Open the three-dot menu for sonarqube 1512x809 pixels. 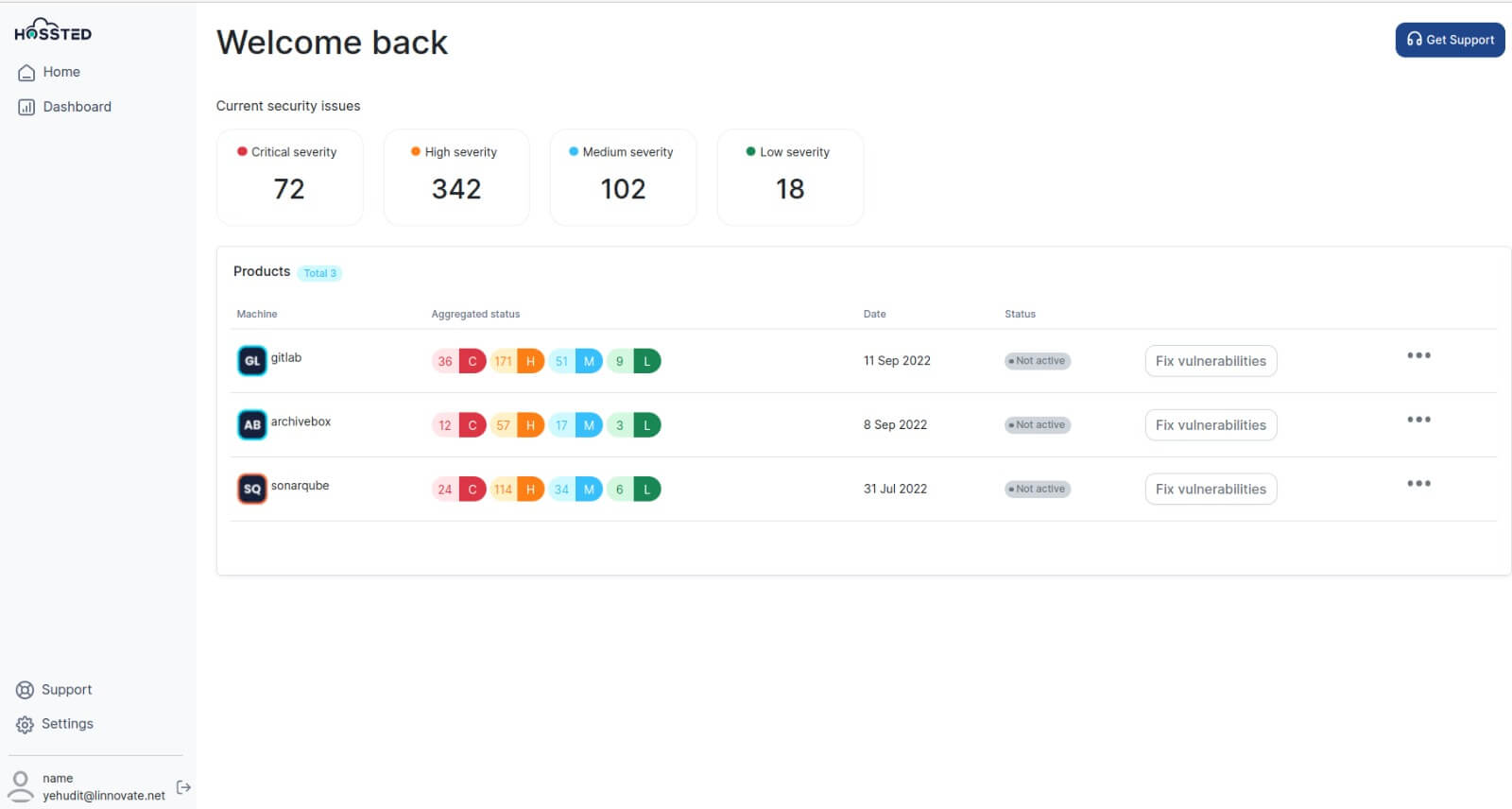(x=1418, y=483)
